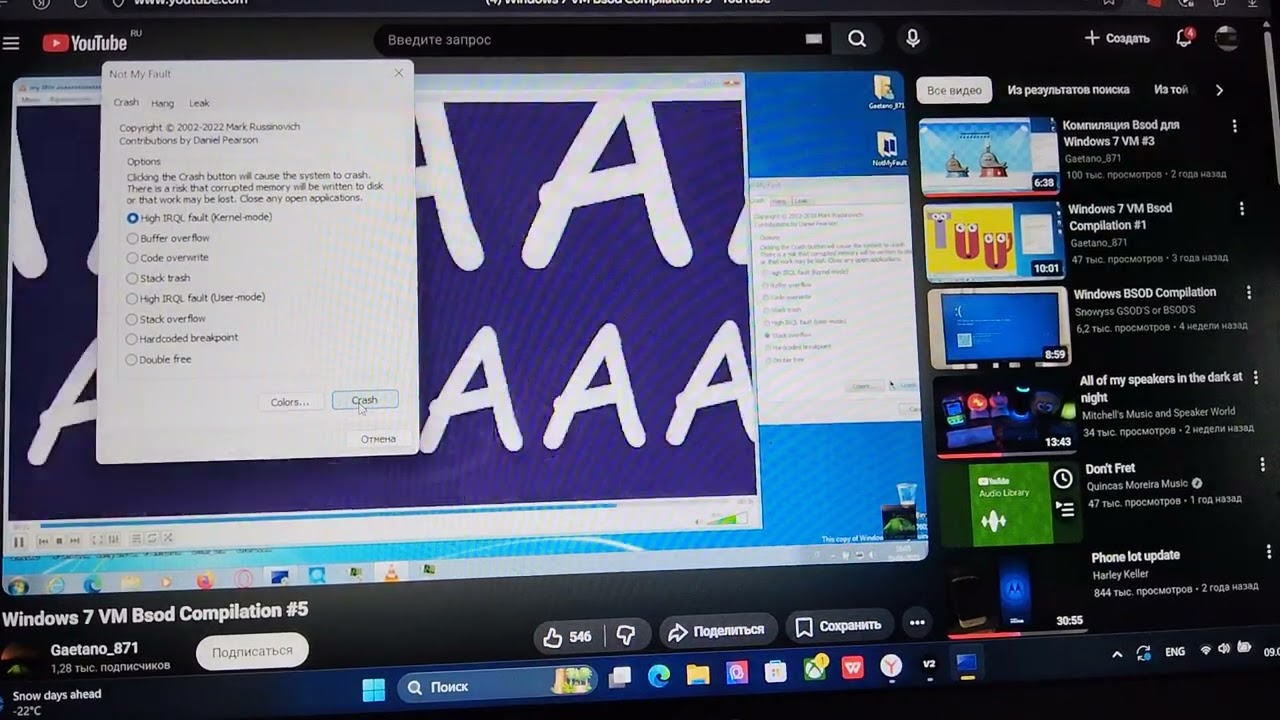
Task: Adjust the green VLC volume slider
Action: point(729,520)
